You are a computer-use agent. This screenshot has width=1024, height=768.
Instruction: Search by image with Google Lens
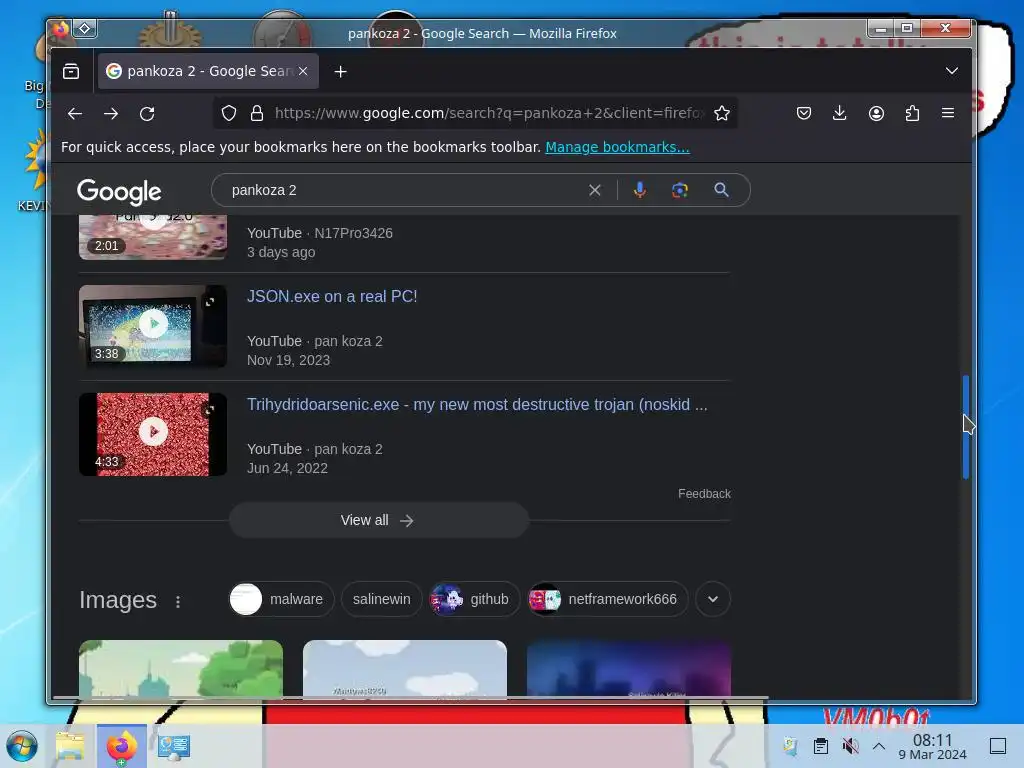tap(680, 190)
